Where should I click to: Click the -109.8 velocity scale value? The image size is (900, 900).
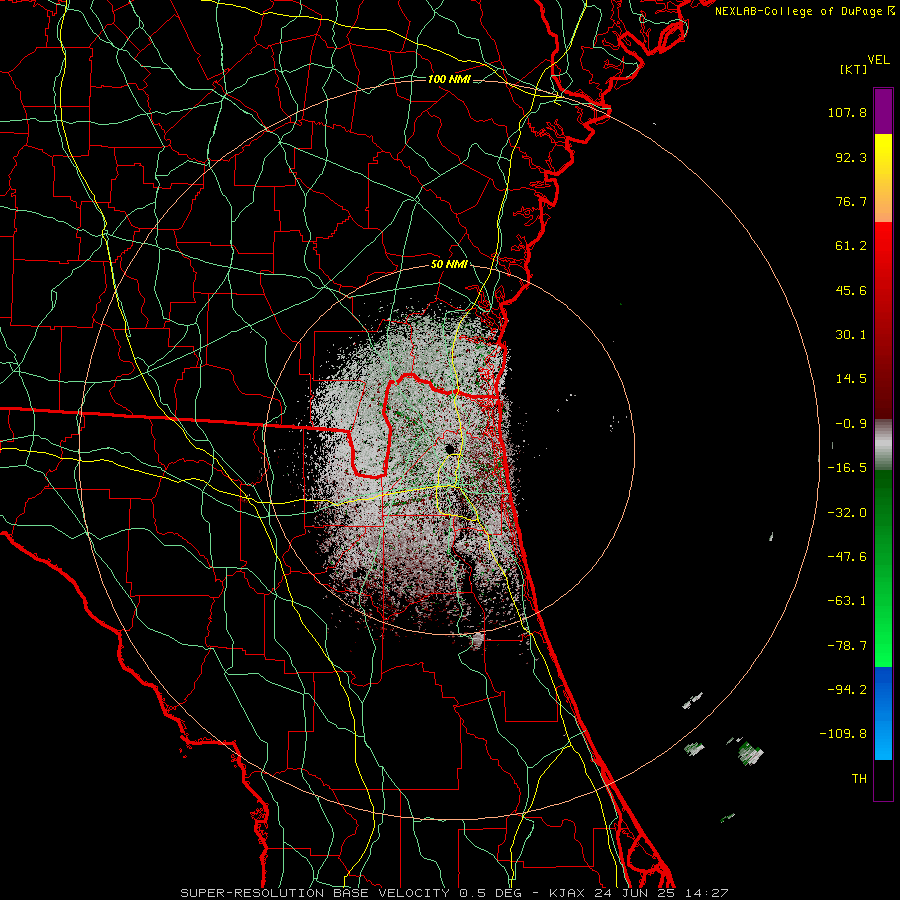(843, 734)
